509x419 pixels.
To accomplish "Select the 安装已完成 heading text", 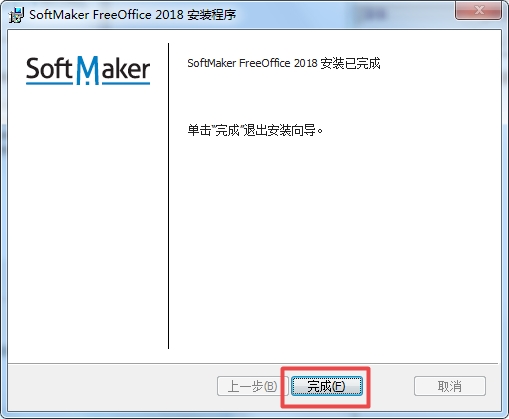I will click(350, 63).
